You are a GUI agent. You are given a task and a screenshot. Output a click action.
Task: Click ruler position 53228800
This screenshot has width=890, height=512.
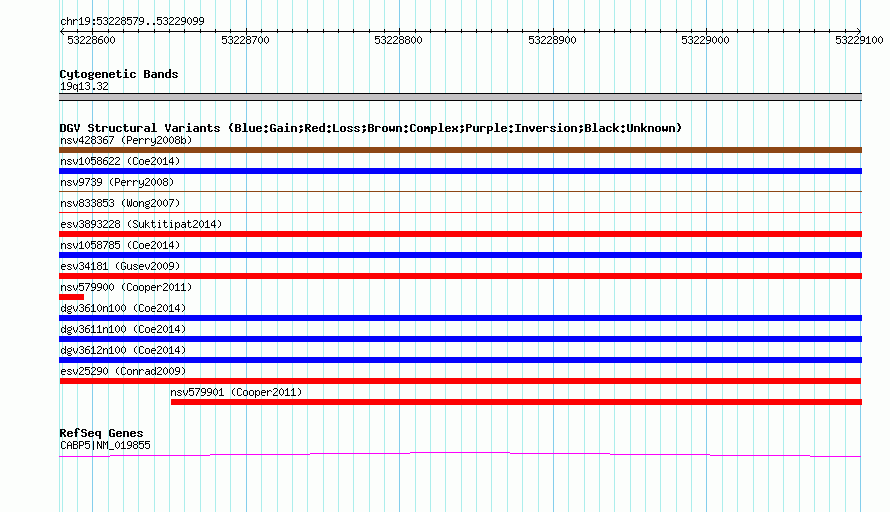(398, 40)
